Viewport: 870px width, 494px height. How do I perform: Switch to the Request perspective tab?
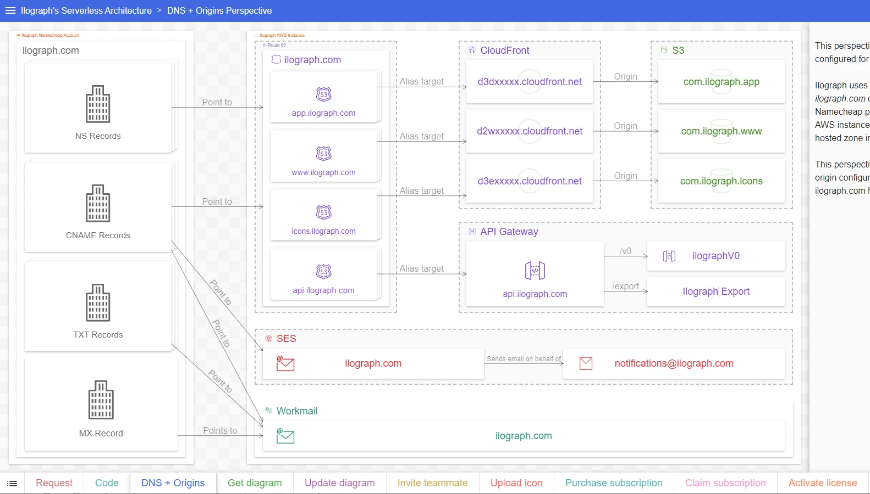[54, 483]
